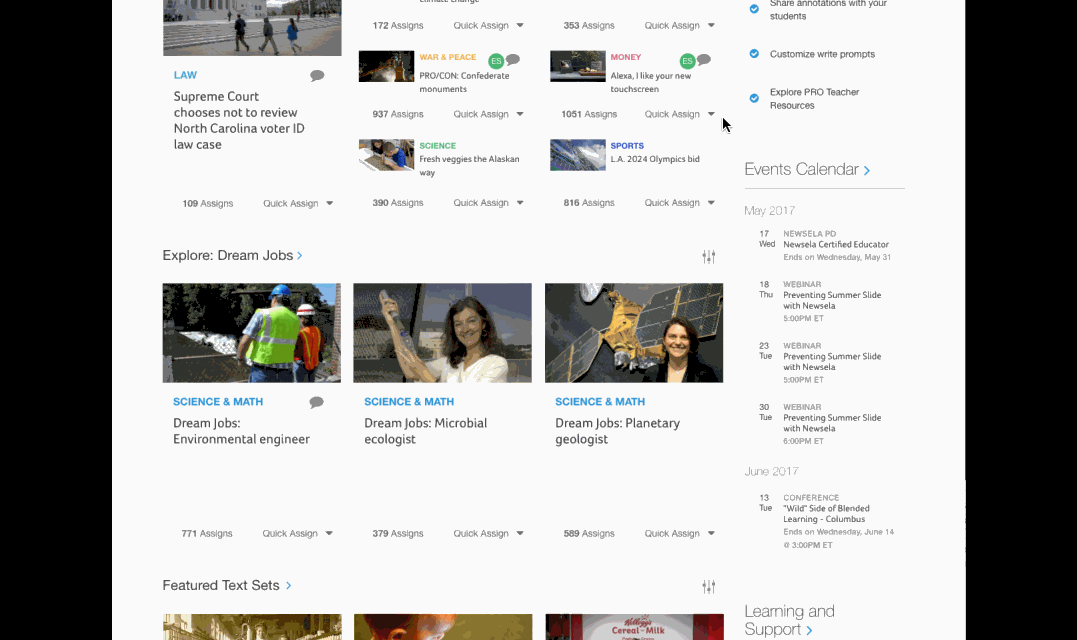The width and height of the screenshot is (1077, 640).
Task: Click Alaskan veggies thumbnail
Action: (386, 155)
